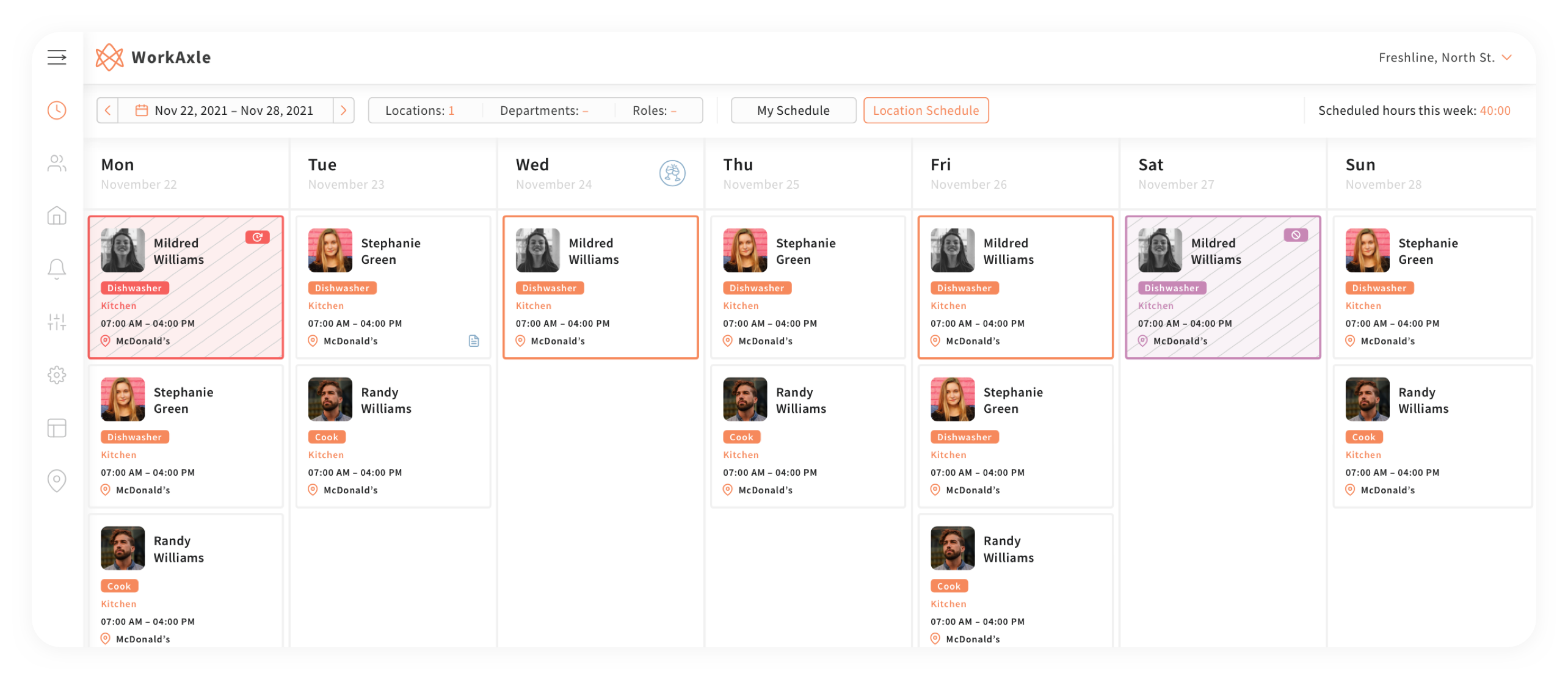Click the blocked icon on Saturday Mildred shift
Screen dimensions: 1568x679
tap(1295, 235)
